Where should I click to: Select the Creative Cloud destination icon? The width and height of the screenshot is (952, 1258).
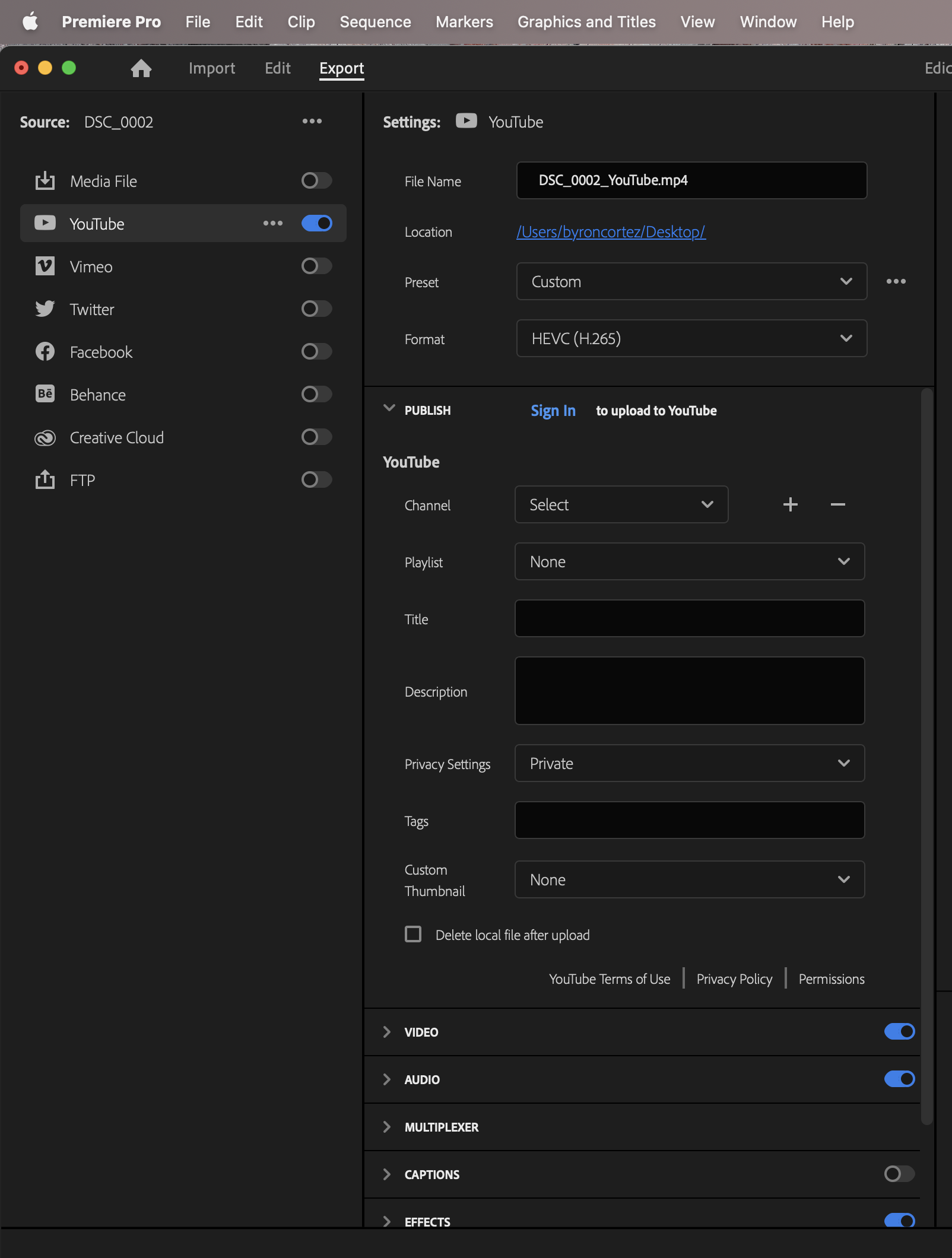coord(45,437)
